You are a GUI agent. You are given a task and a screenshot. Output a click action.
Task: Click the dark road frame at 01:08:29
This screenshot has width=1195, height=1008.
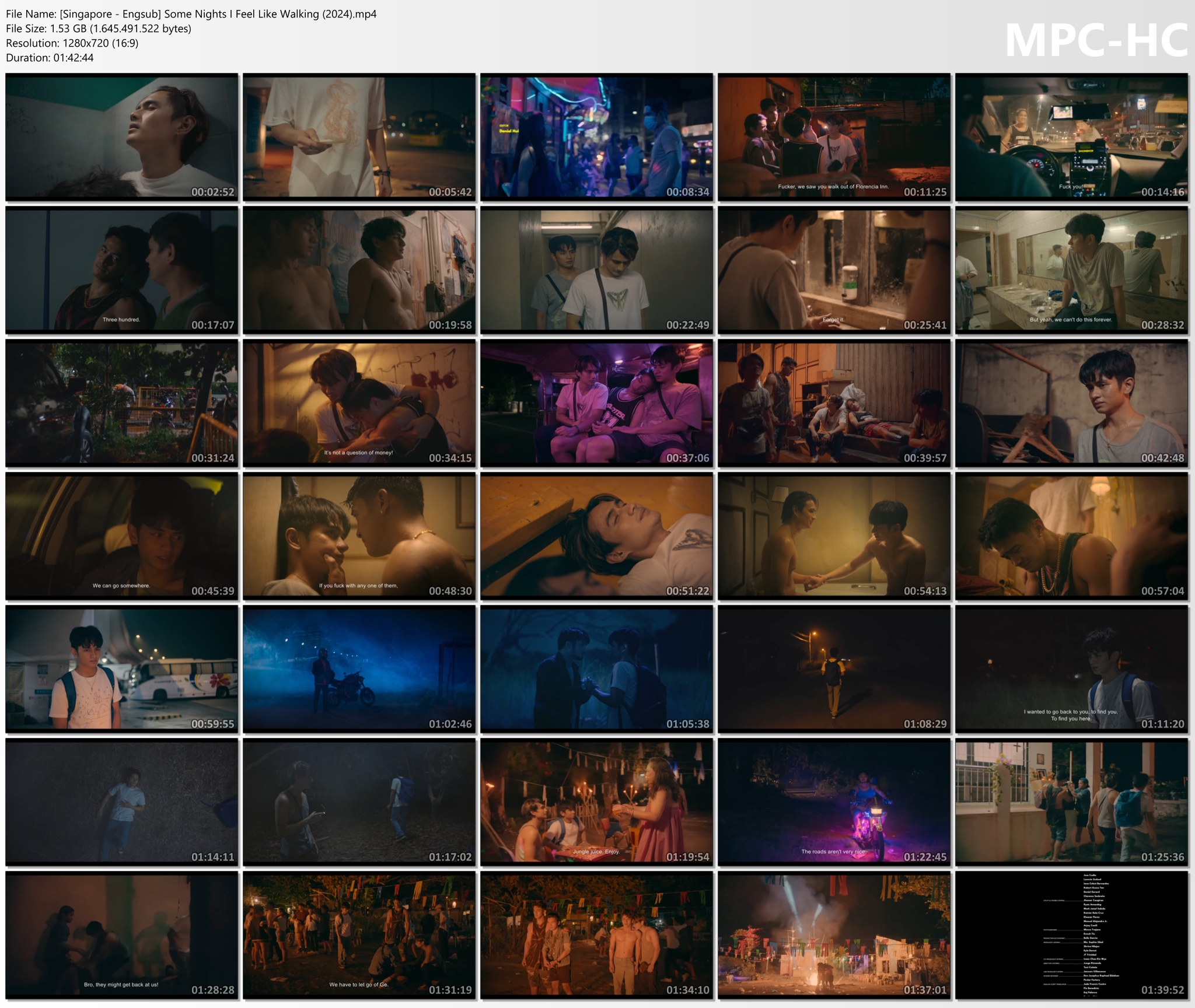click(834, 669)
